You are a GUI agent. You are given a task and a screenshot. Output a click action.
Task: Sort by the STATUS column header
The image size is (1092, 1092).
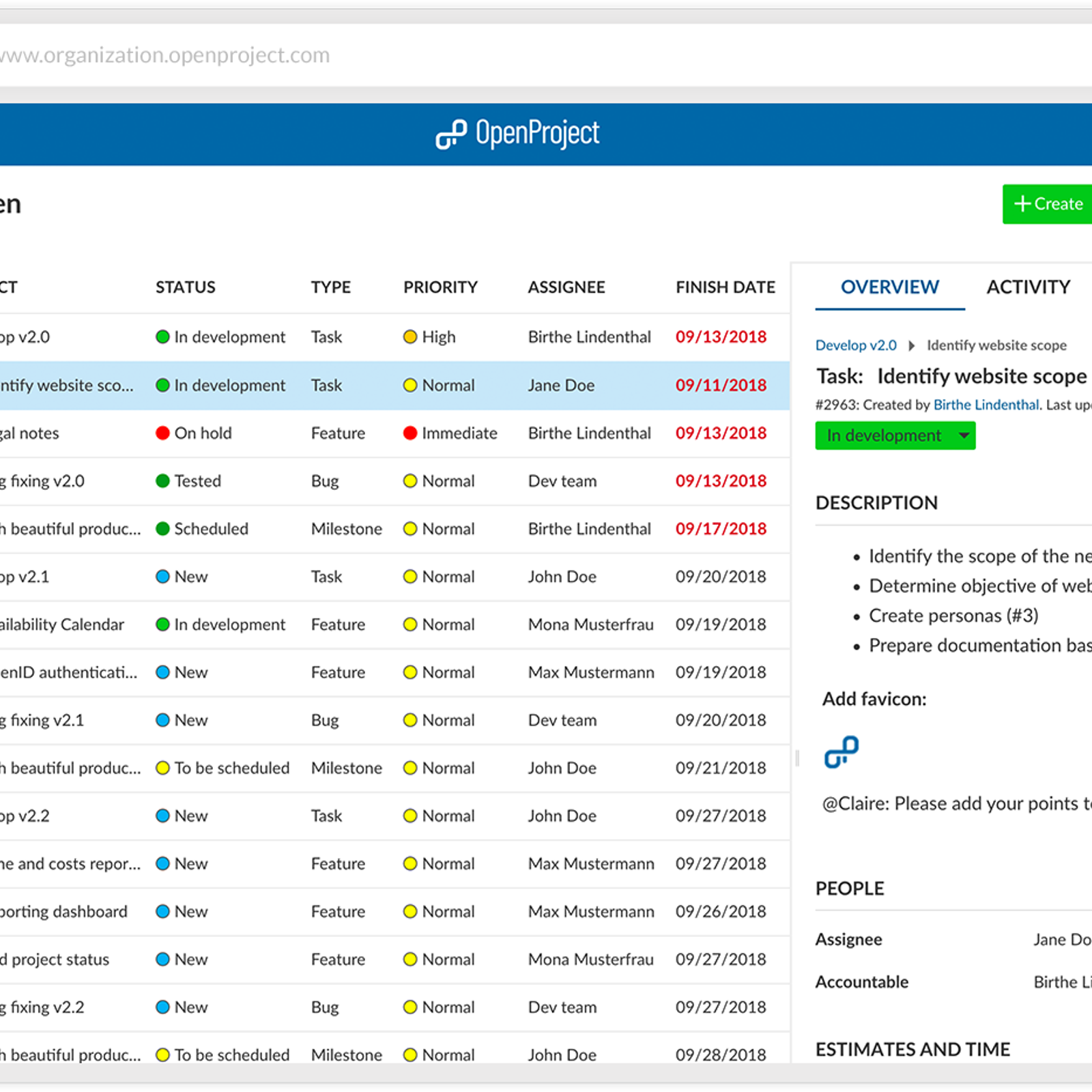[x=185, y=287]
